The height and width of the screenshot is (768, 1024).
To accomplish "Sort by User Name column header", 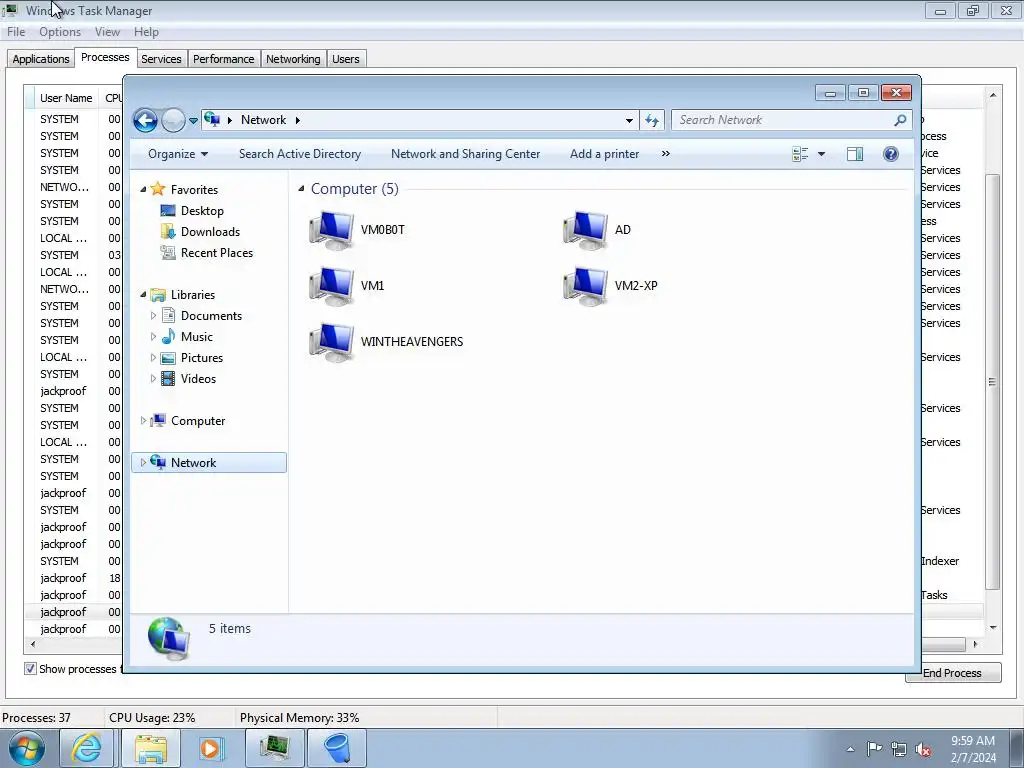I will pyautogui.click(x=66, y=98).
